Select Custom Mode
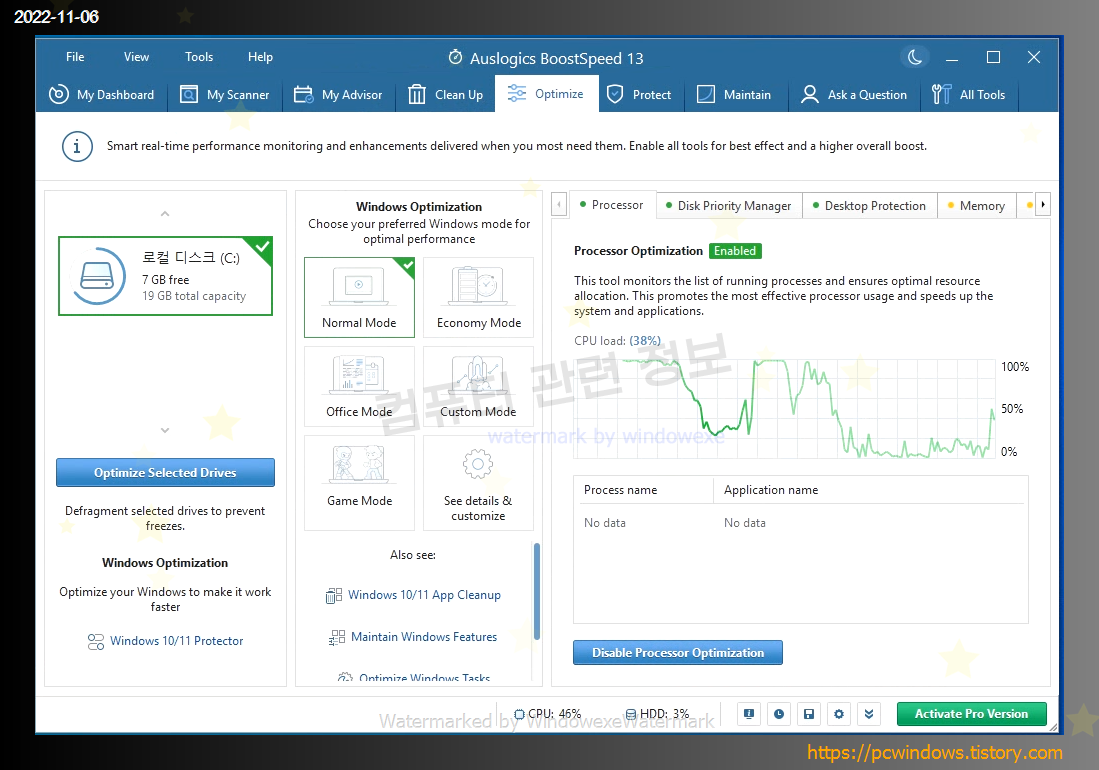Screen dimensions: 1099x770 tap(479, 386)
